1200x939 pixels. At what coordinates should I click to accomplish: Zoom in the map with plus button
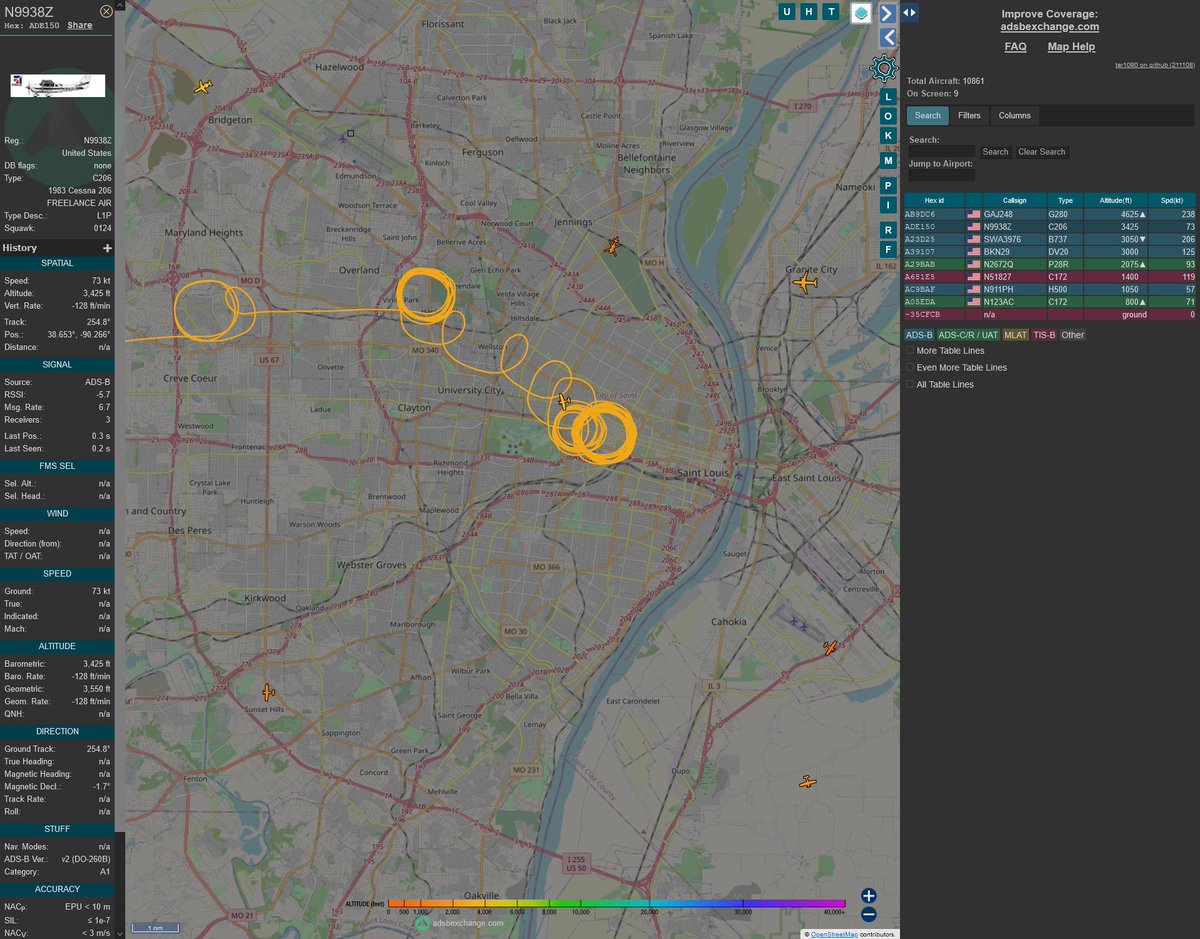[869, 896]
